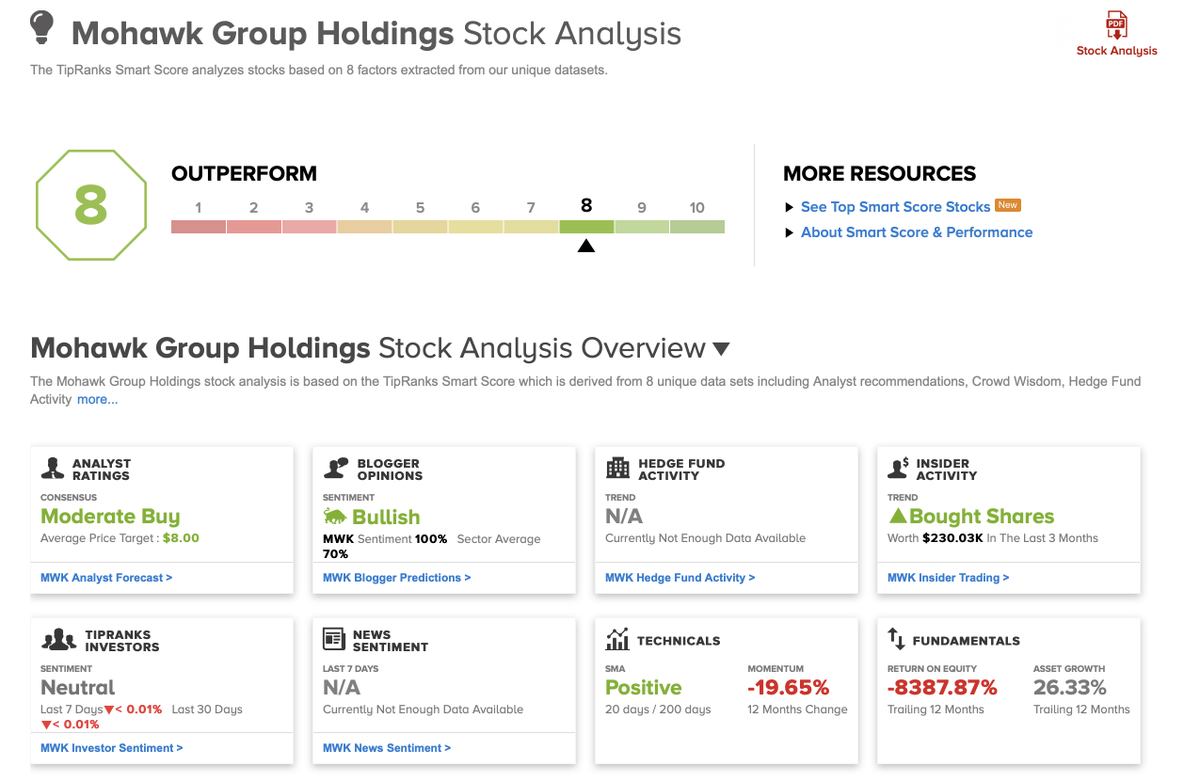Click score segment 3 on the scale
The height and width of the screenshot is (782, 1200).
(310, 227)
